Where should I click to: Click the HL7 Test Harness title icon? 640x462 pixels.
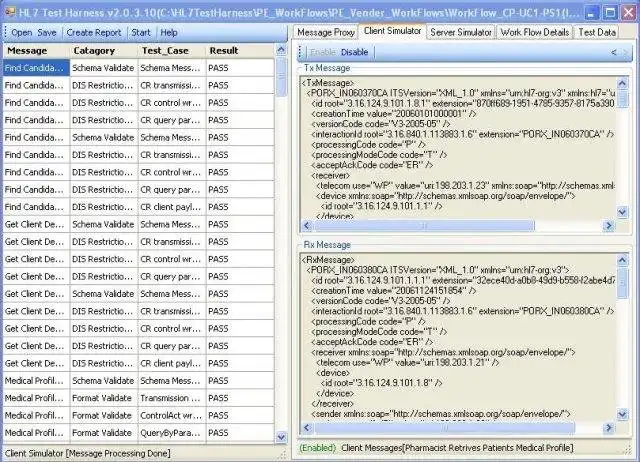pos(9,13)
